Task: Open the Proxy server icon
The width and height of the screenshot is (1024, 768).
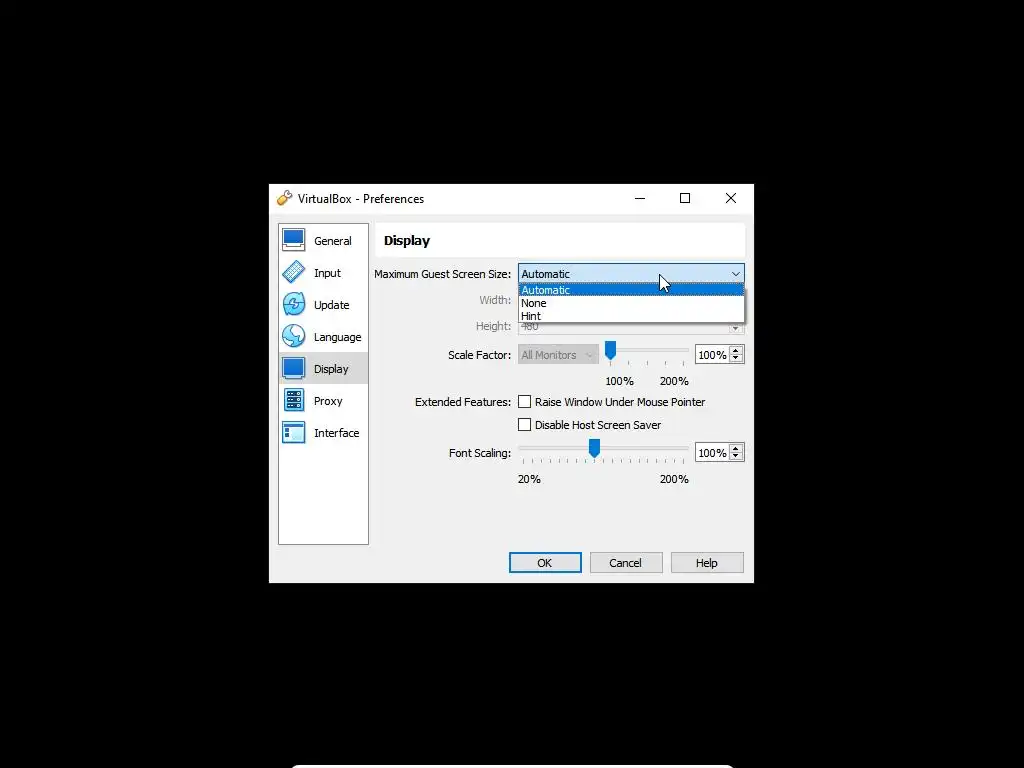Action: 293,400
